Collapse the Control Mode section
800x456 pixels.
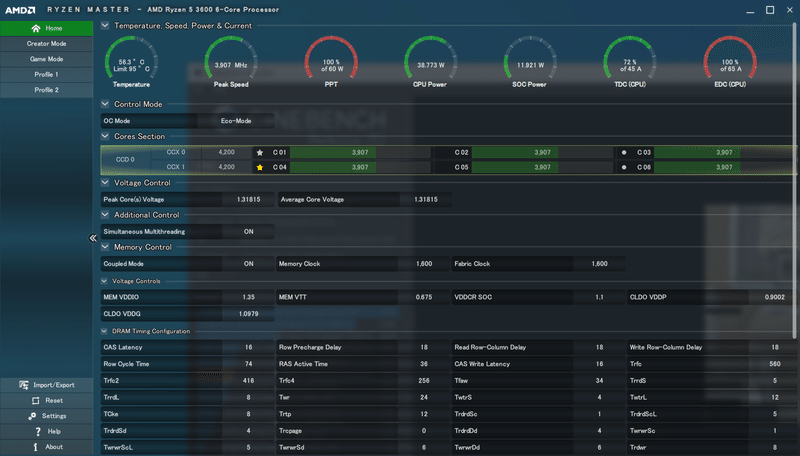105,104
